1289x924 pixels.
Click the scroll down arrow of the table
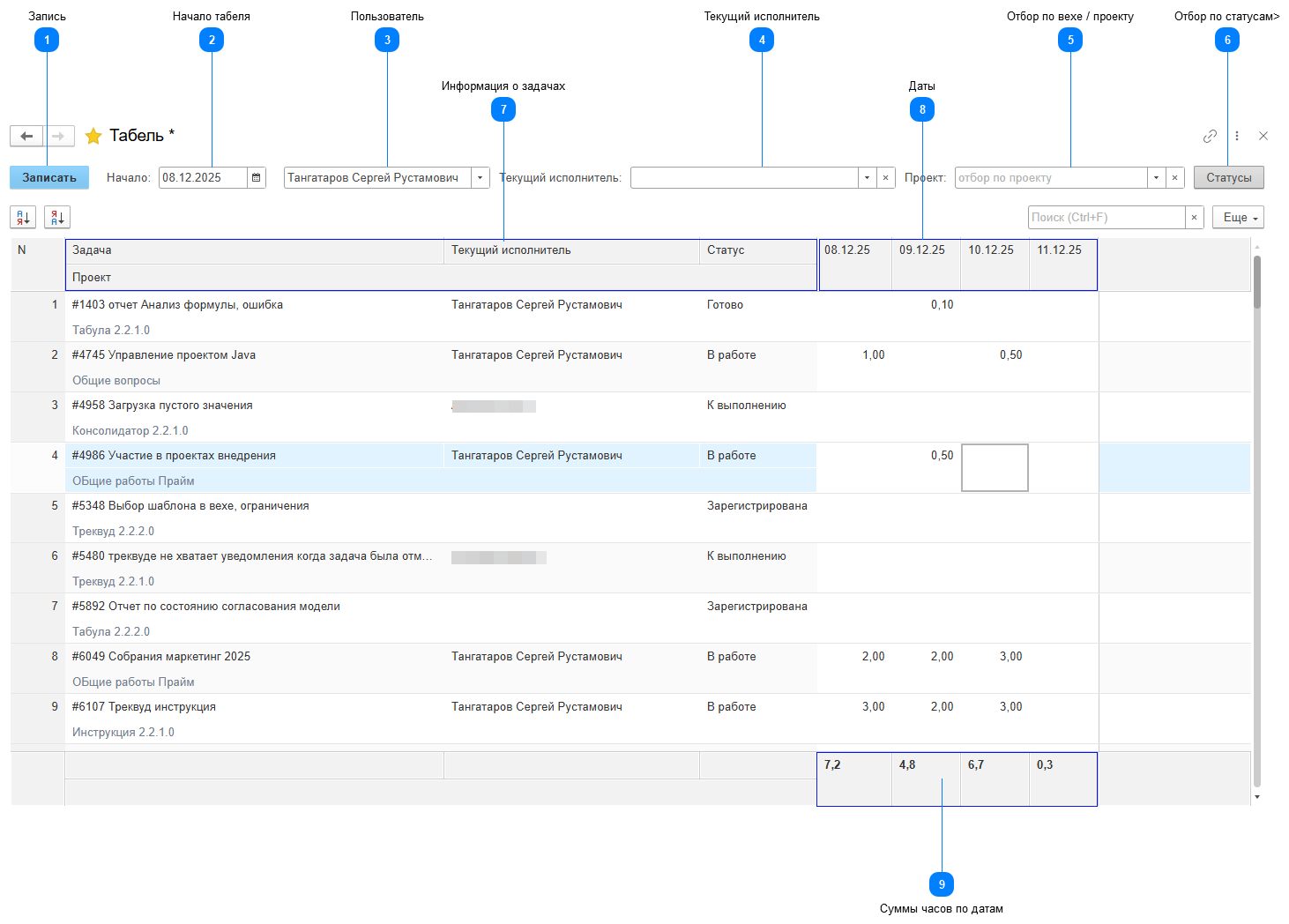click(x=1257, y=797)
